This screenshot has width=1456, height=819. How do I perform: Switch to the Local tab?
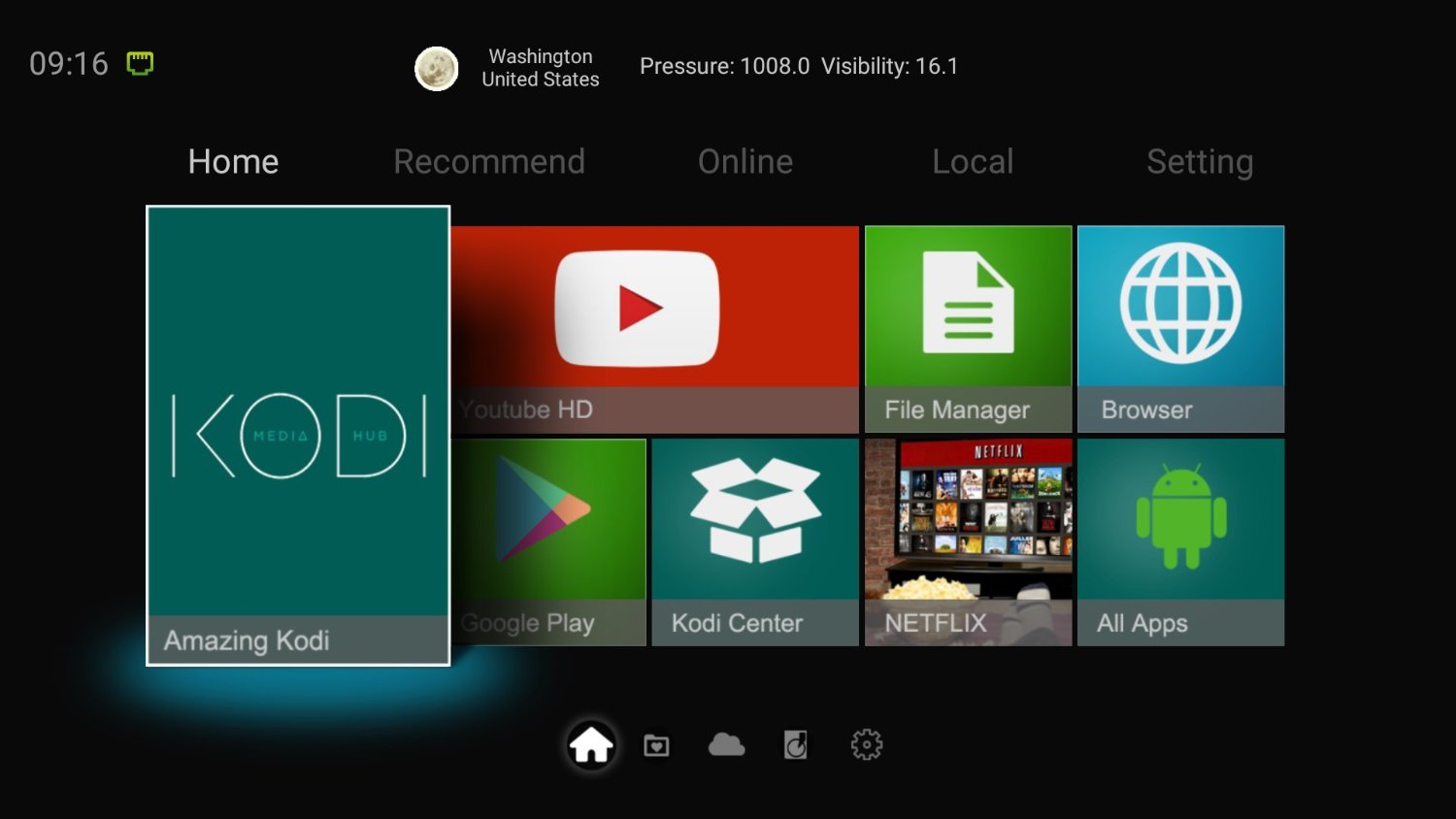(x=973, y=161)
